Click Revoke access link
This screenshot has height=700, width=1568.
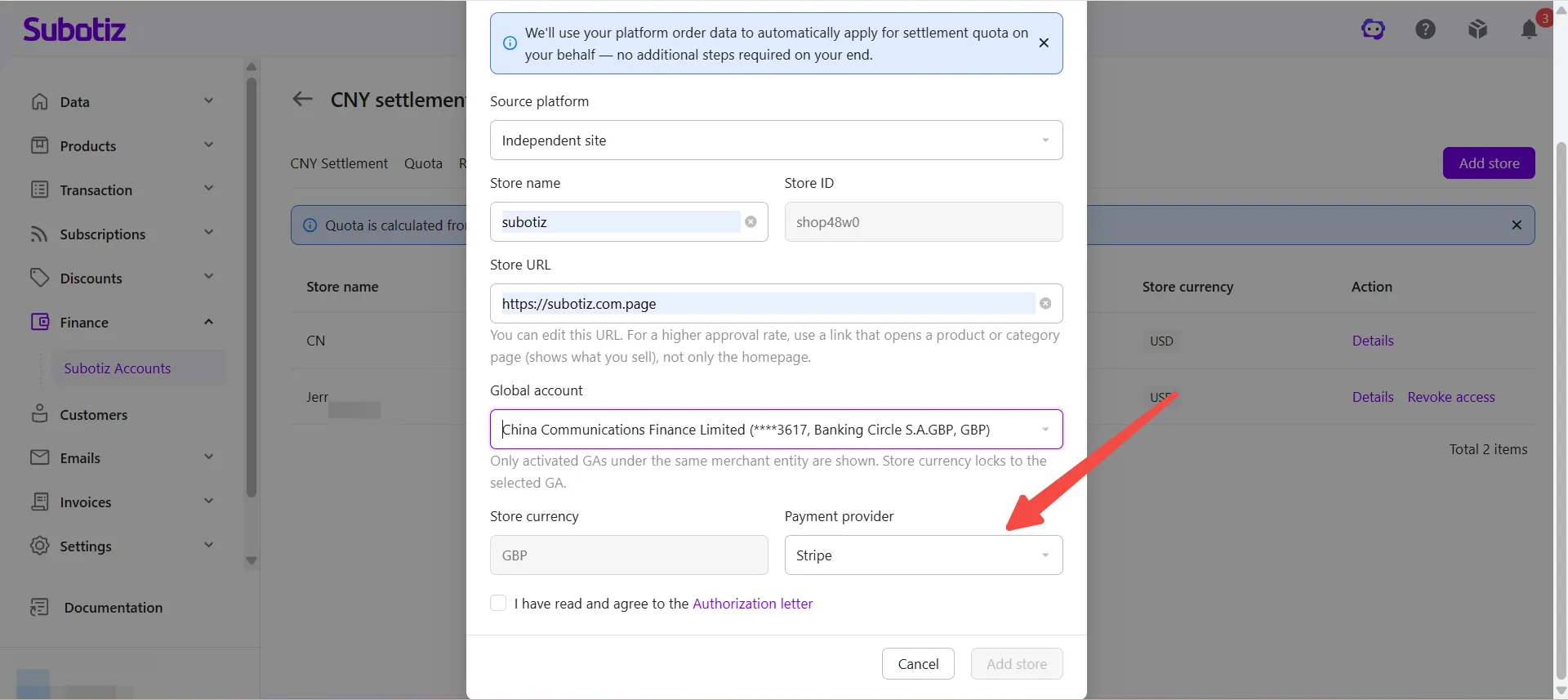(x=1451, y=397)
